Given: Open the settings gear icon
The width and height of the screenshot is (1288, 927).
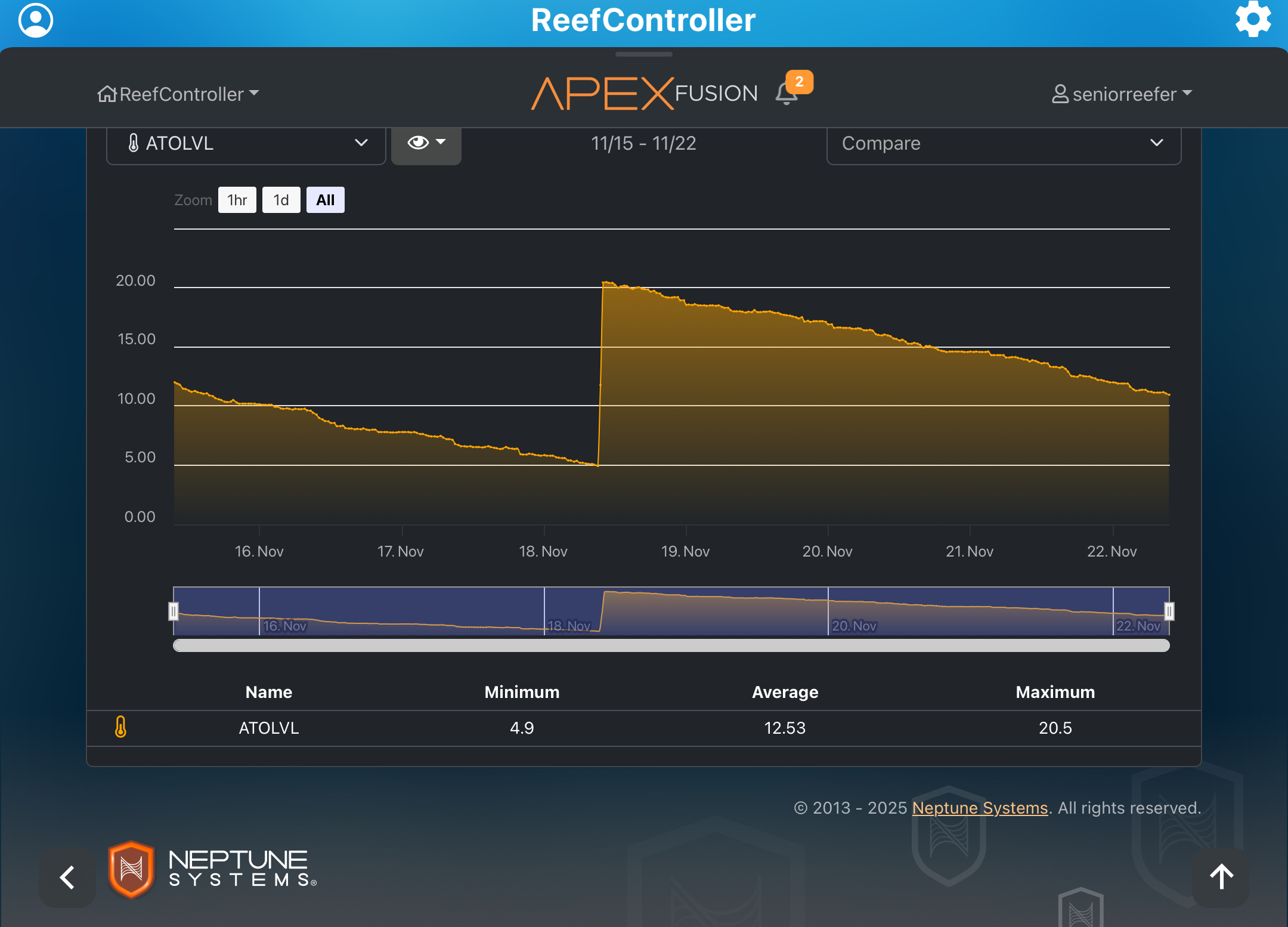Looking at the screenshot, I should pyautogui.click(x=1253, y=19).
